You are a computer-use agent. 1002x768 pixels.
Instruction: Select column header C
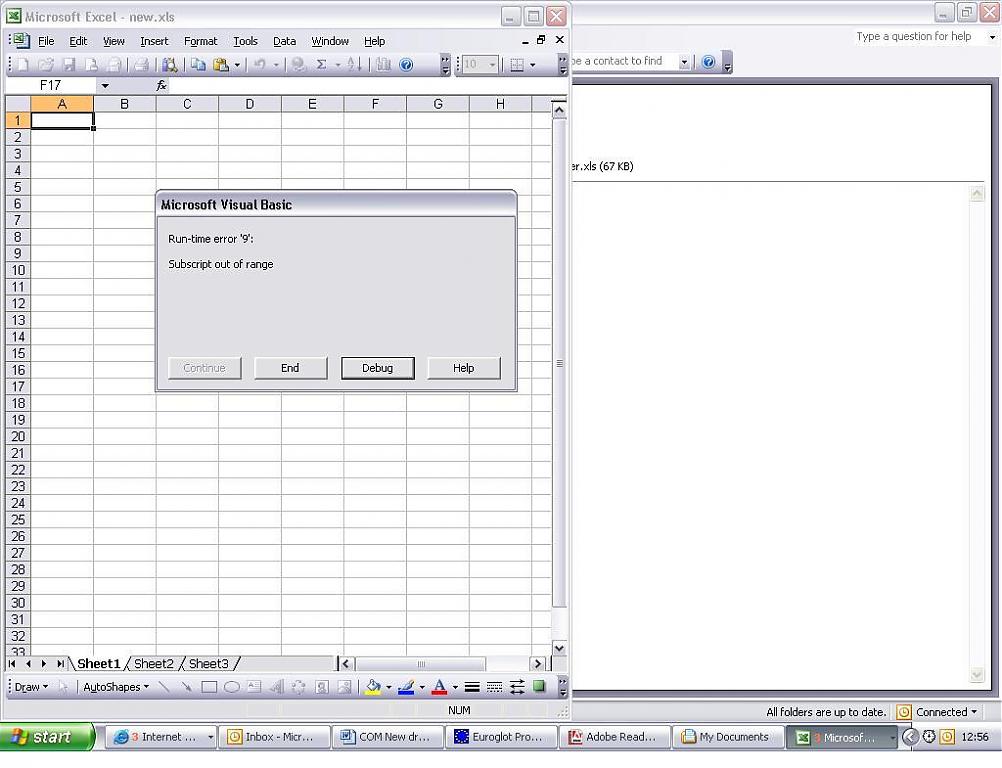click(187, 104)
